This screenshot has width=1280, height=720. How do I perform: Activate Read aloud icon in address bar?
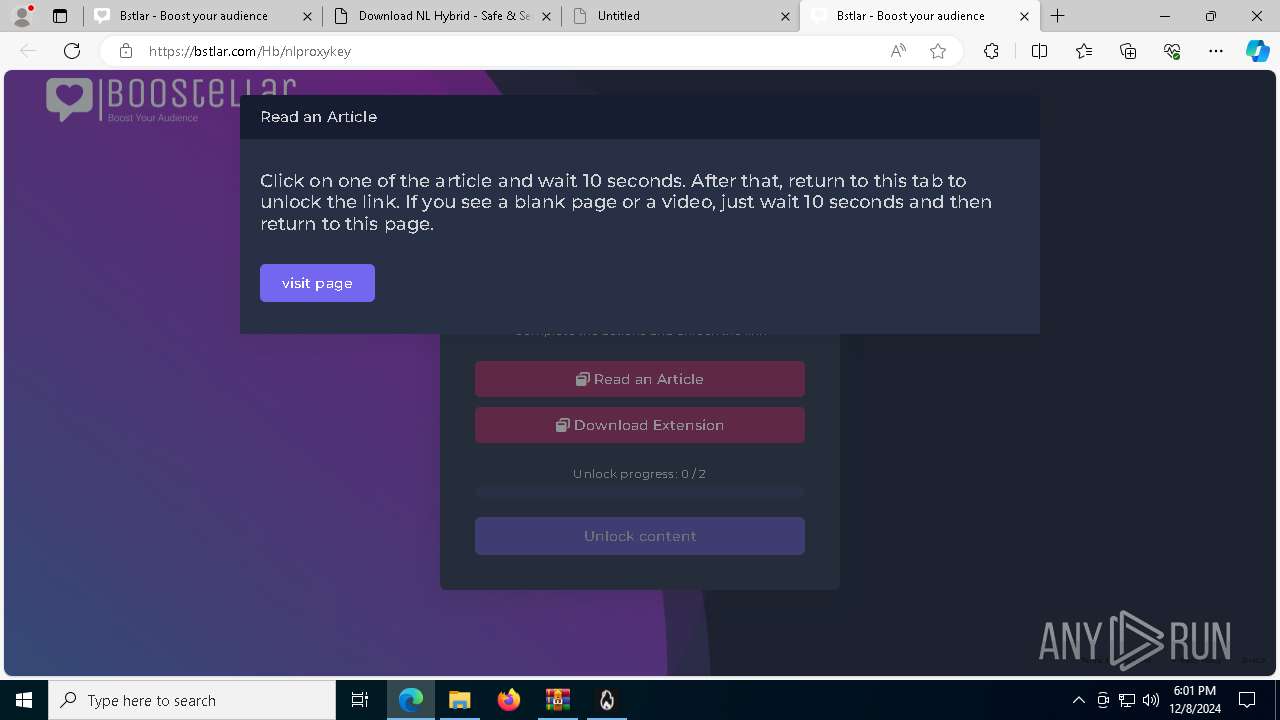point(898,51)
